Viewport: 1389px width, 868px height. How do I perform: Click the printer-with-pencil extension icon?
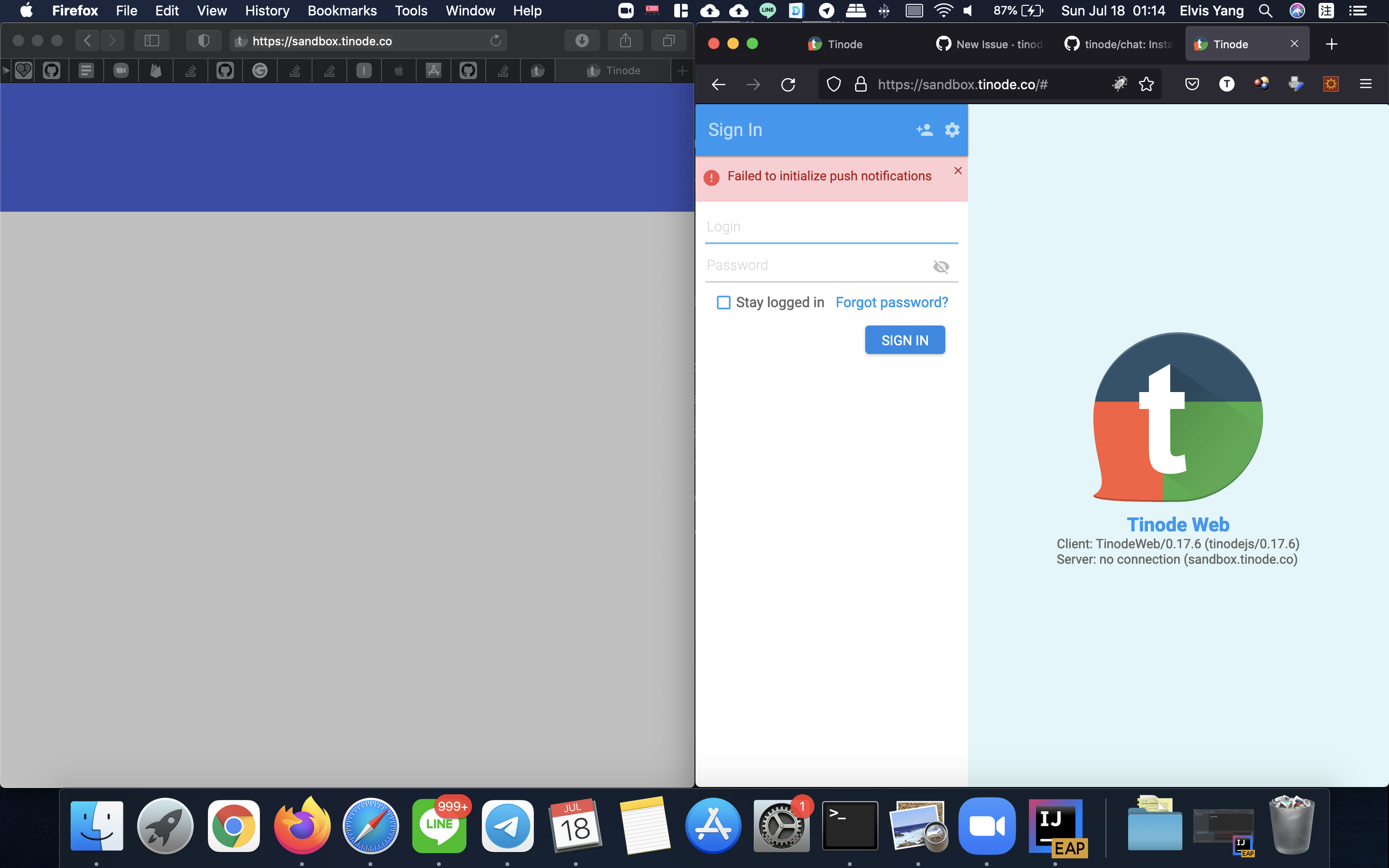[1296, 84]
